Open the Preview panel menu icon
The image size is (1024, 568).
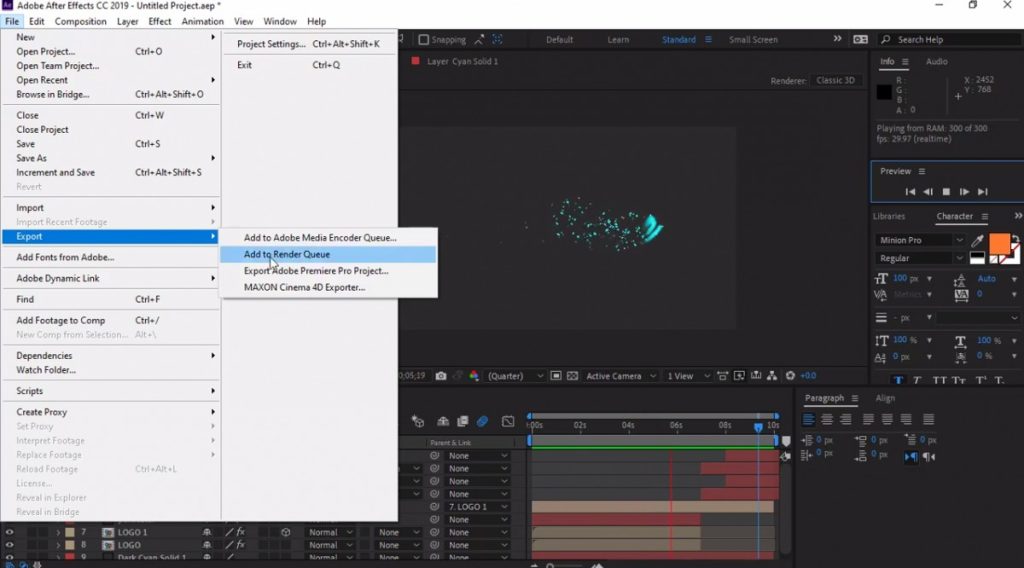(x=921, y=172)
